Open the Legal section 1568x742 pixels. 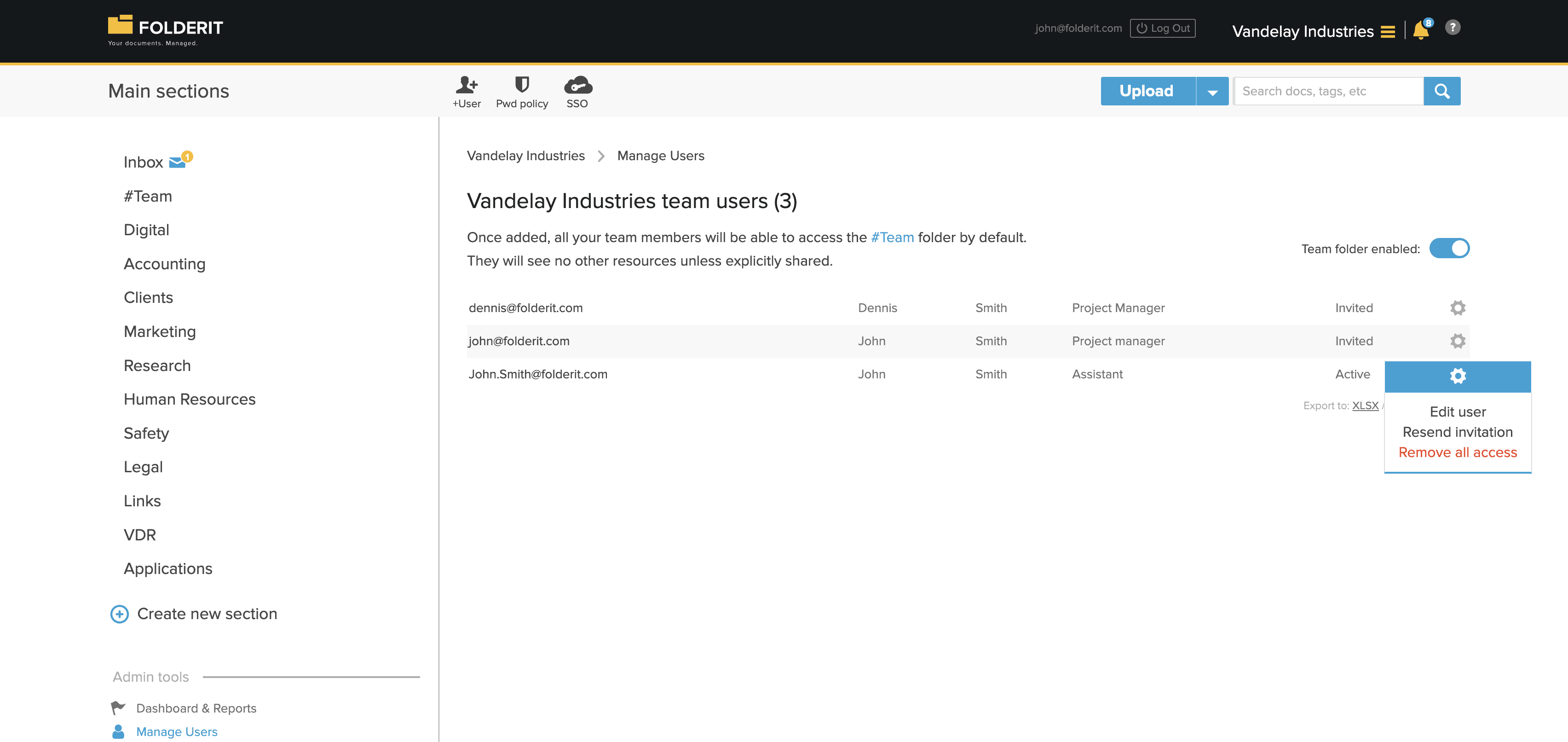pyautogui.click(x=143, y=467)
